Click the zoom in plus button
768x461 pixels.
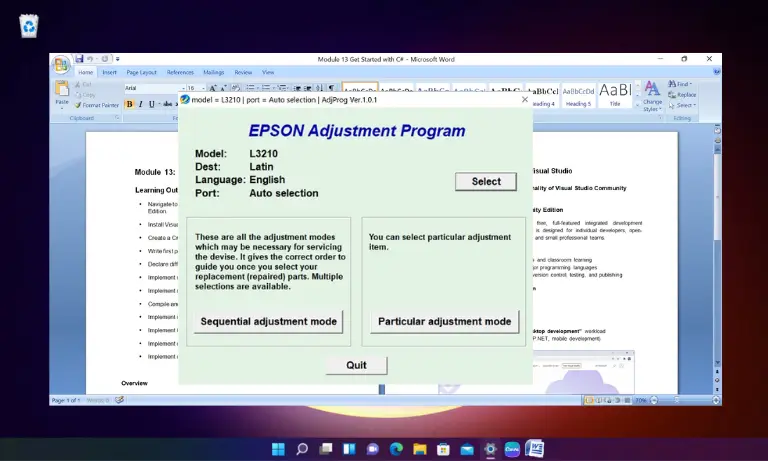point(716,400)
